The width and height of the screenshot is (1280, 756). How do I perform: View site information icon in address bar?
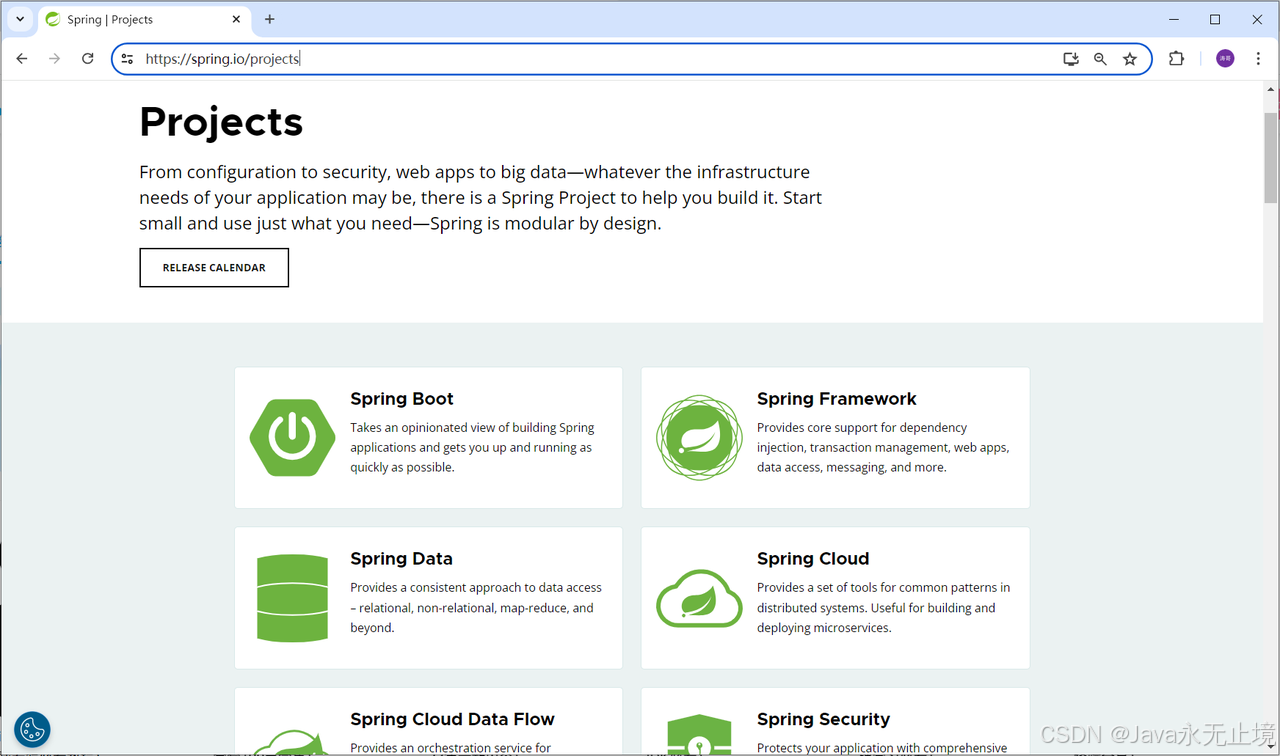click(x=127, y=59)
